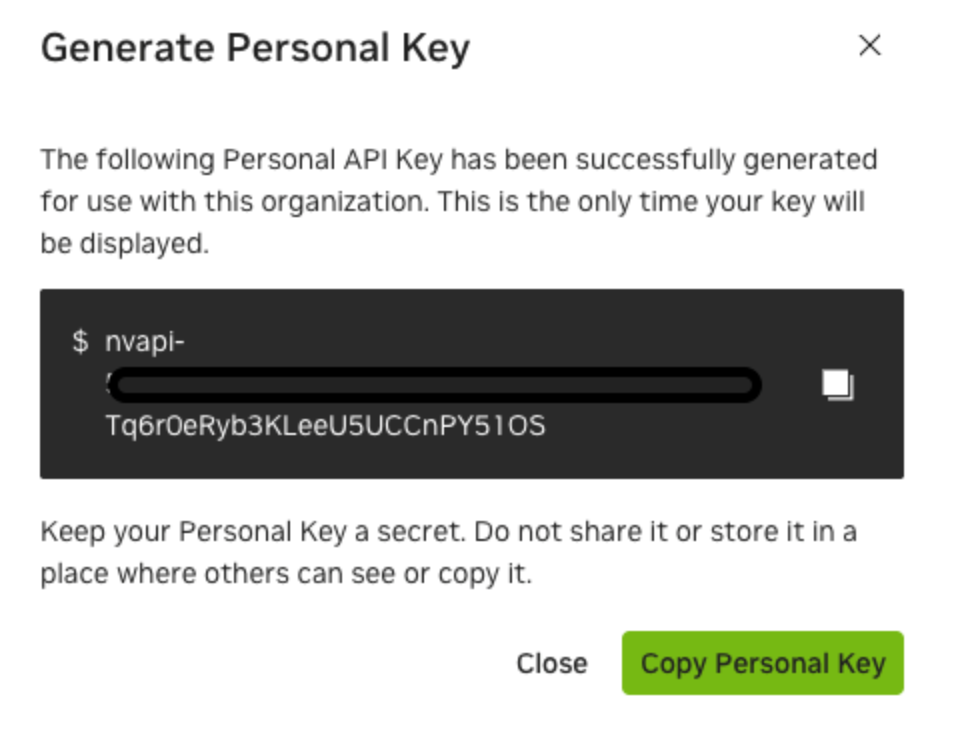Click the nvapi- key prefix text
This screenshot has height=755, width=956.
coord(145,342)
